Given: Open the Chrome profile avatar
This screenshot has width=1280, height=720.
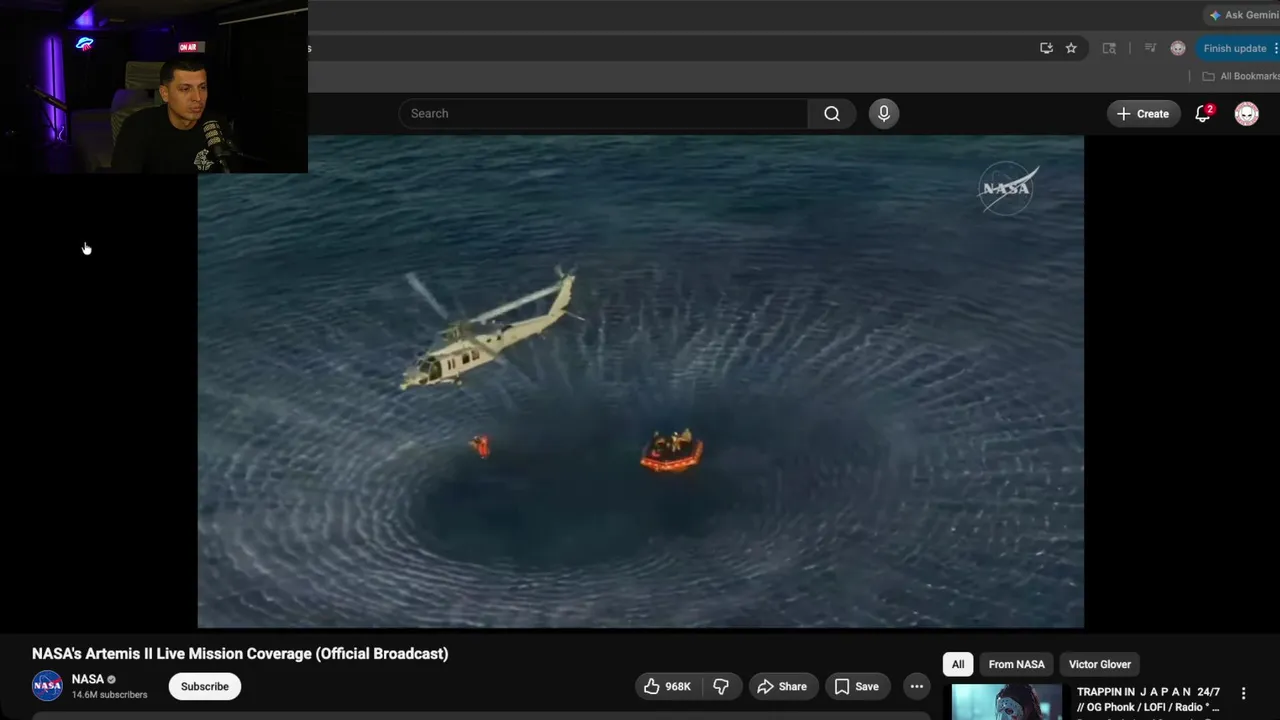Looking at the screenshot, I should 1178,48.
